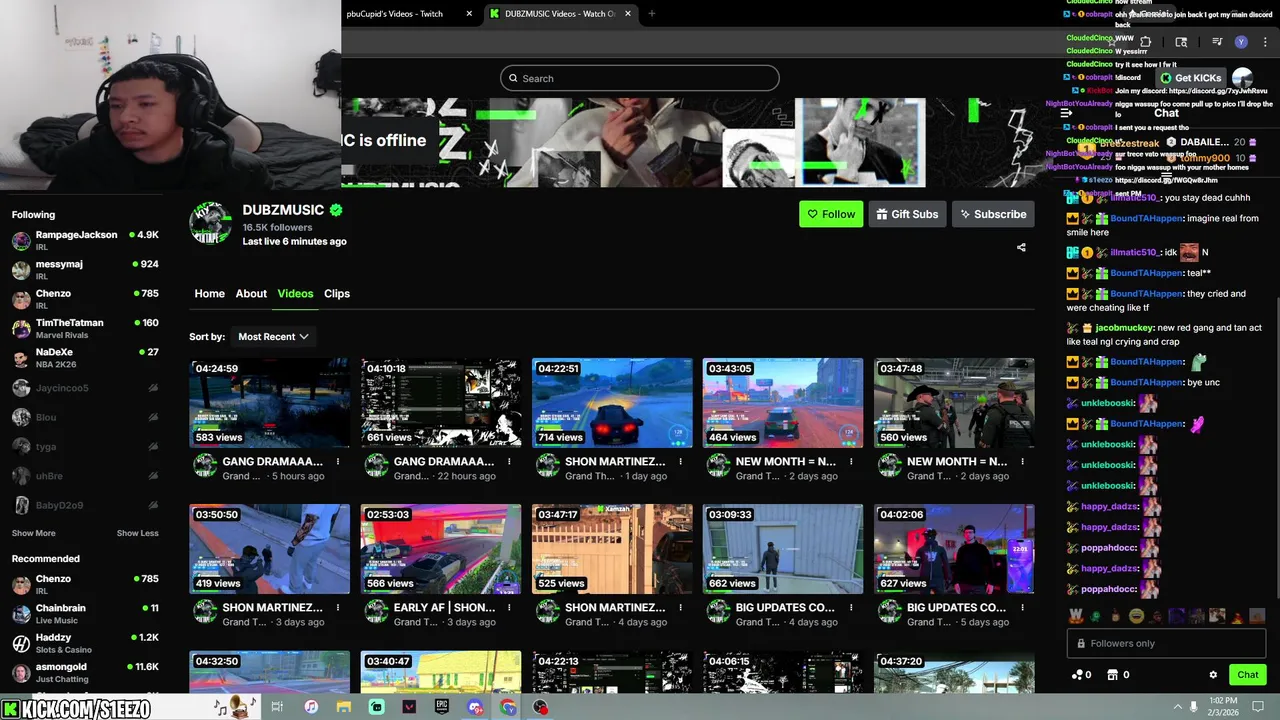Open the 03:09:33 video thumbnail
Screen dimensions: 1280x720
[783, 549]
